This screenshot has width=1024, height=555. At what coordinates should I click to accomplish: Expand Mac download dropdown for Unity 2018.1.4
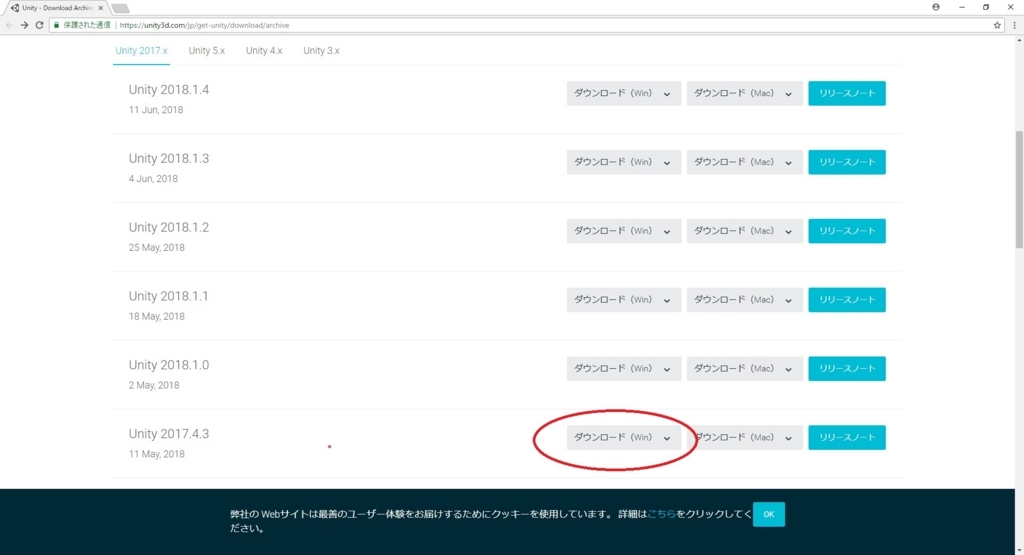point(744,93)
